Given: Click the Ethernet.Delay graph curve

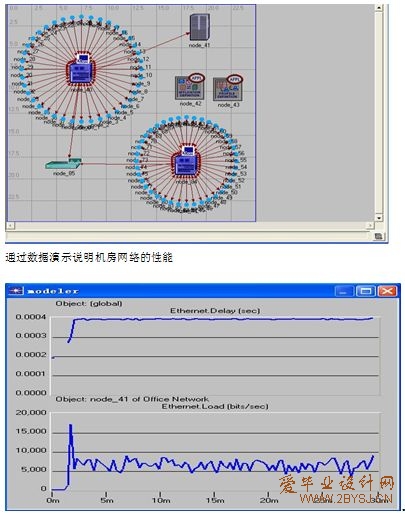Looking at the screenshot, I should click(x=220, y=319).
